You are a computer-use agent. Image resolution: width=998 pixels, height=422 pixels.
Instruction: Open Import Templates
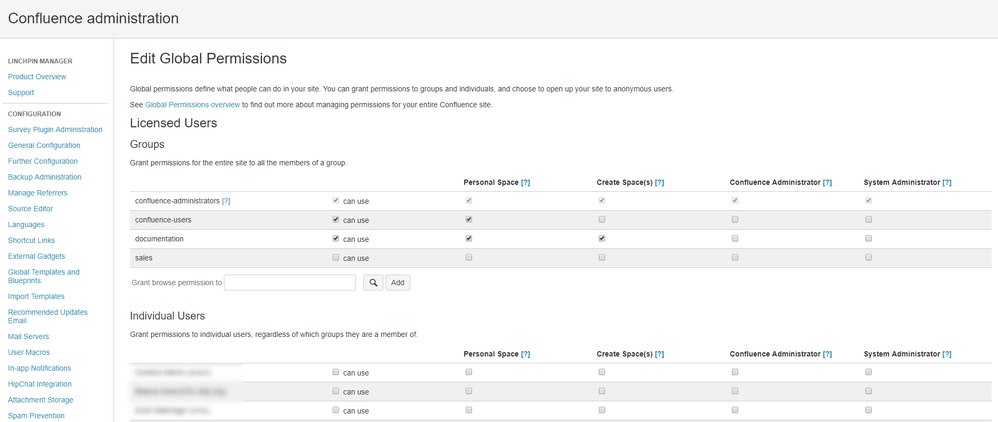(36, 297)
